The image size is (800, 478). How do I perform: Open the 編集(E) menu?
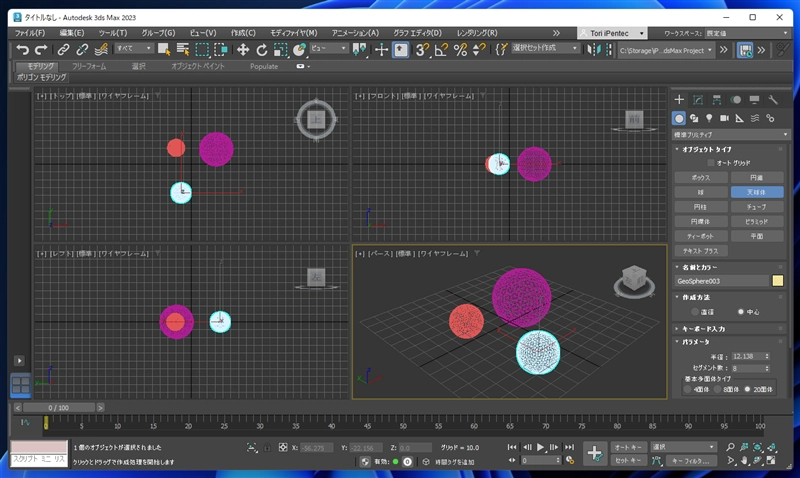(x=72, y=33)
